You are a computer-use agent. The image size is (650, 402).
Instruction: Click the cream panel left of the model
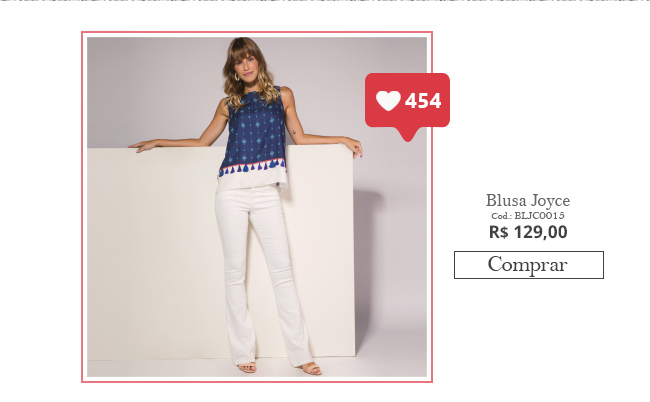(x=151, y=253)
